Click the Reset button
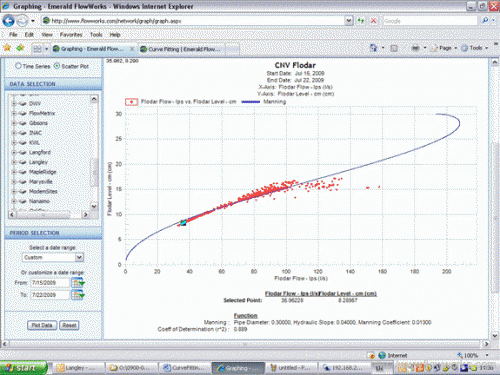The height and width of the screenshot is (375, 500). pyautogui.click(x=69, y=325)
